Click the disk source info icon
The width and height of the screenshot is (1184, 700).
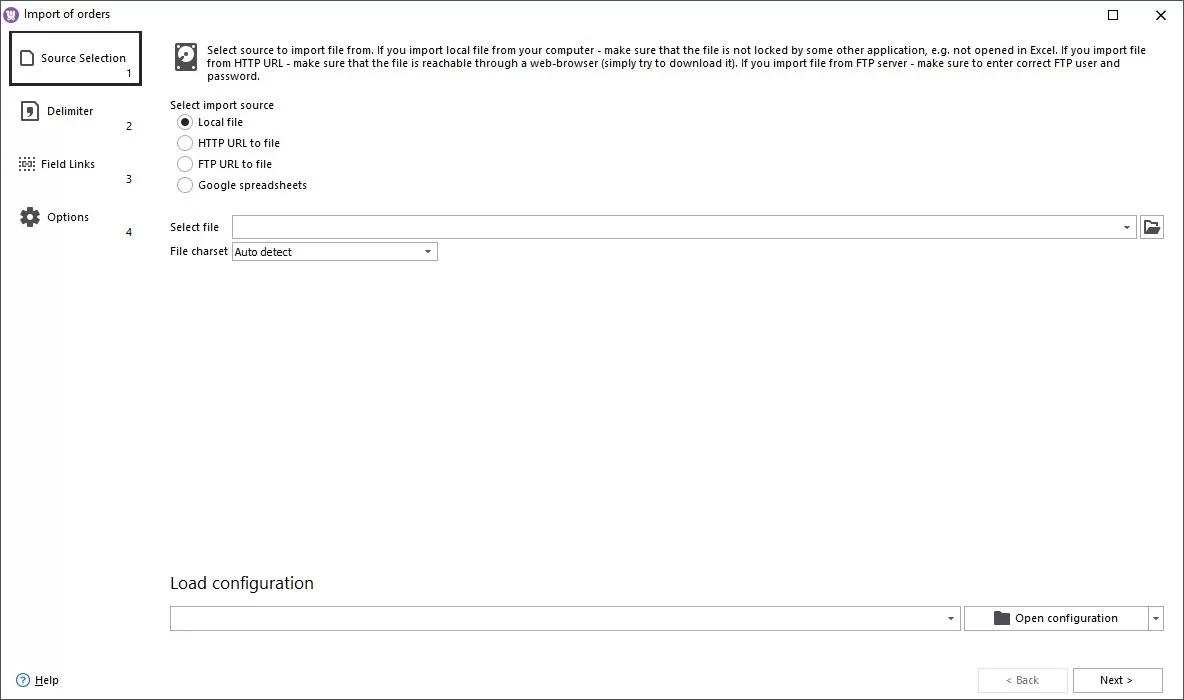pyautogui.click(x=186, y=57)
